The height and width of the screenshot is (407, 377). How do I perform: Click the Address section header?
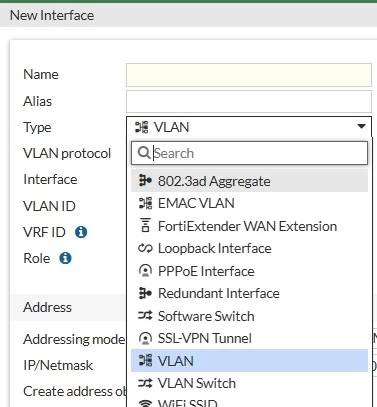47,307
